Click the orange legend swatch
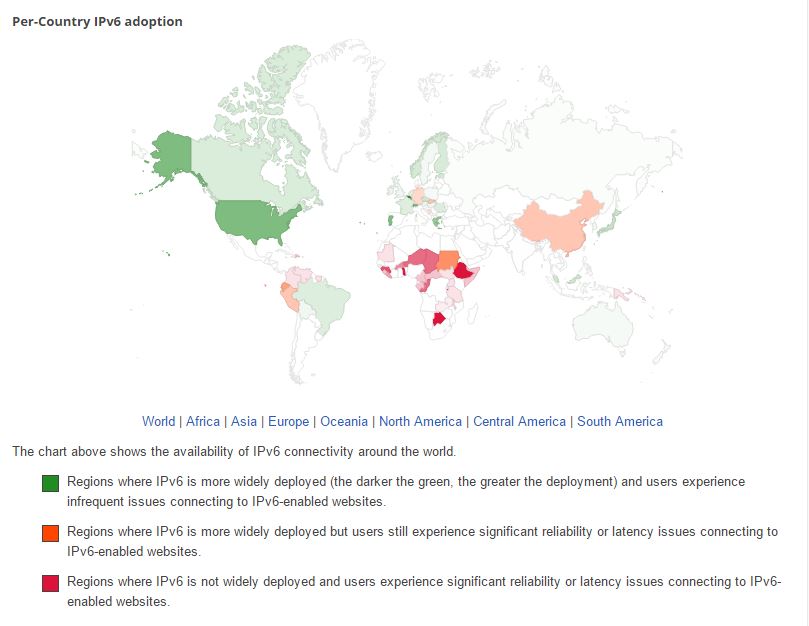 point(50,533)
